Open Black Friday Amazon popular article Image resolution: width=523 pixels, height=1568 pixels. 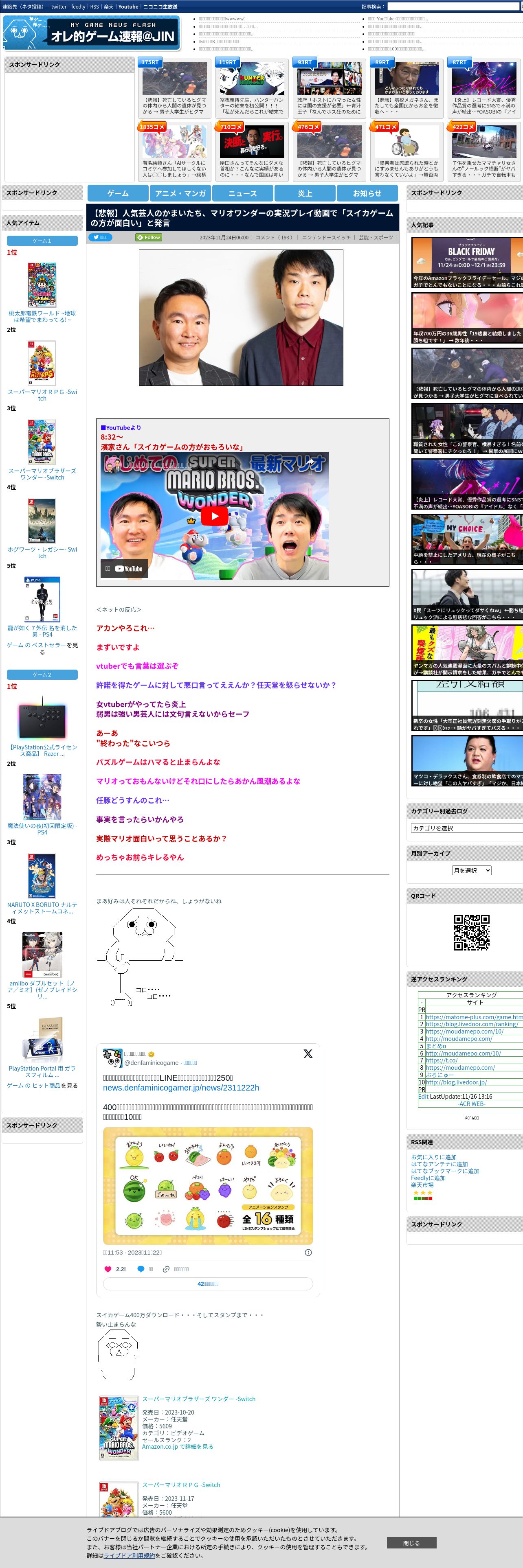click(x=467, y=263)
